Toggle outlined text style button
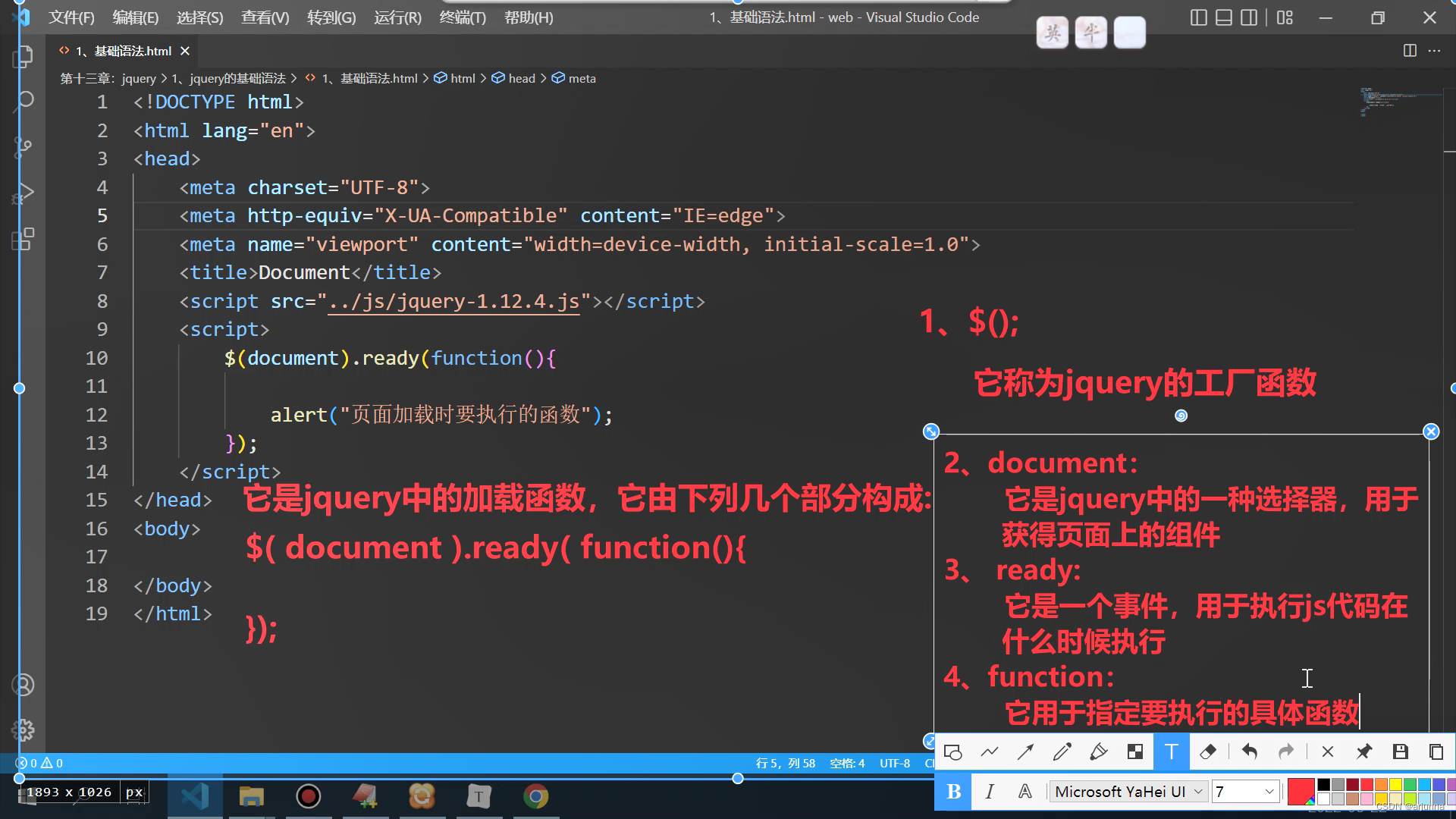 pos(1025,792)
